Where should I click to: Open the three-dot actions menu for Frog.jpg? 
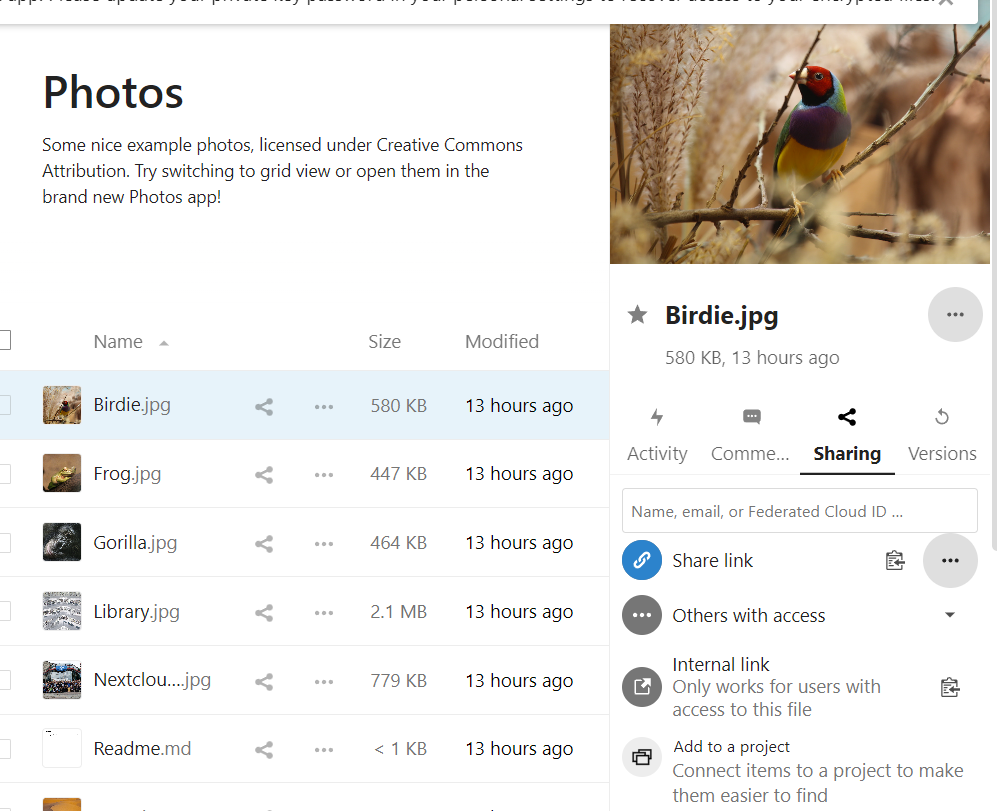324,475
